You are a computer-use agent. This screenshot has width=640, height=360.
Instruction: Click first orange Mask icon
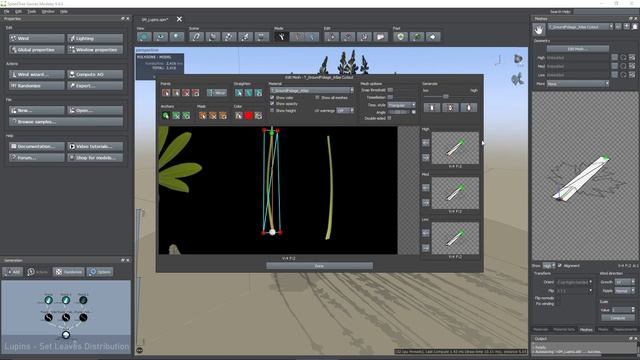(x=202, y=116)
